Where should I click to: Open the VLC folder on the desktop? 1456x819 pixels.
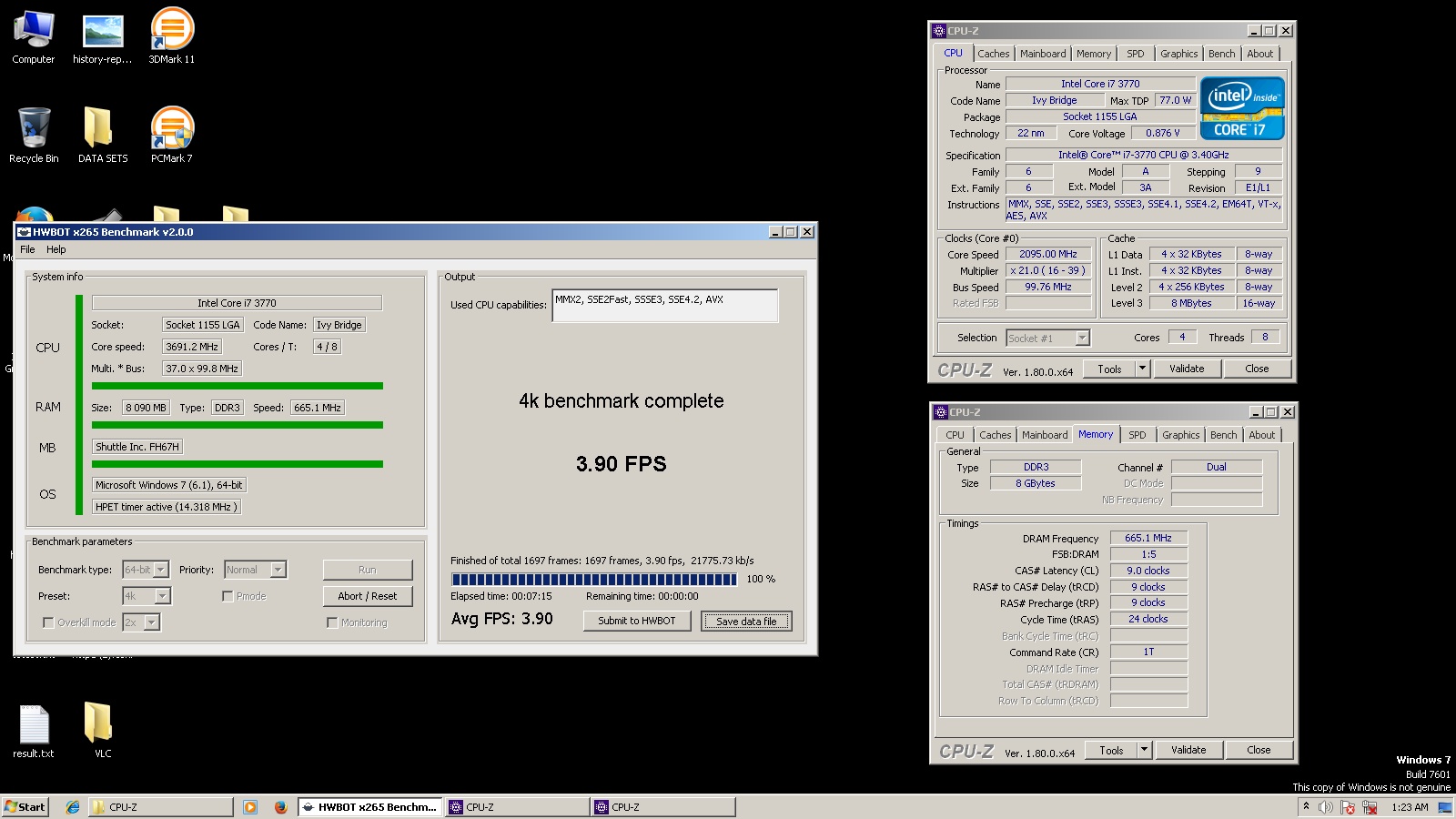[x=98, y=732]
